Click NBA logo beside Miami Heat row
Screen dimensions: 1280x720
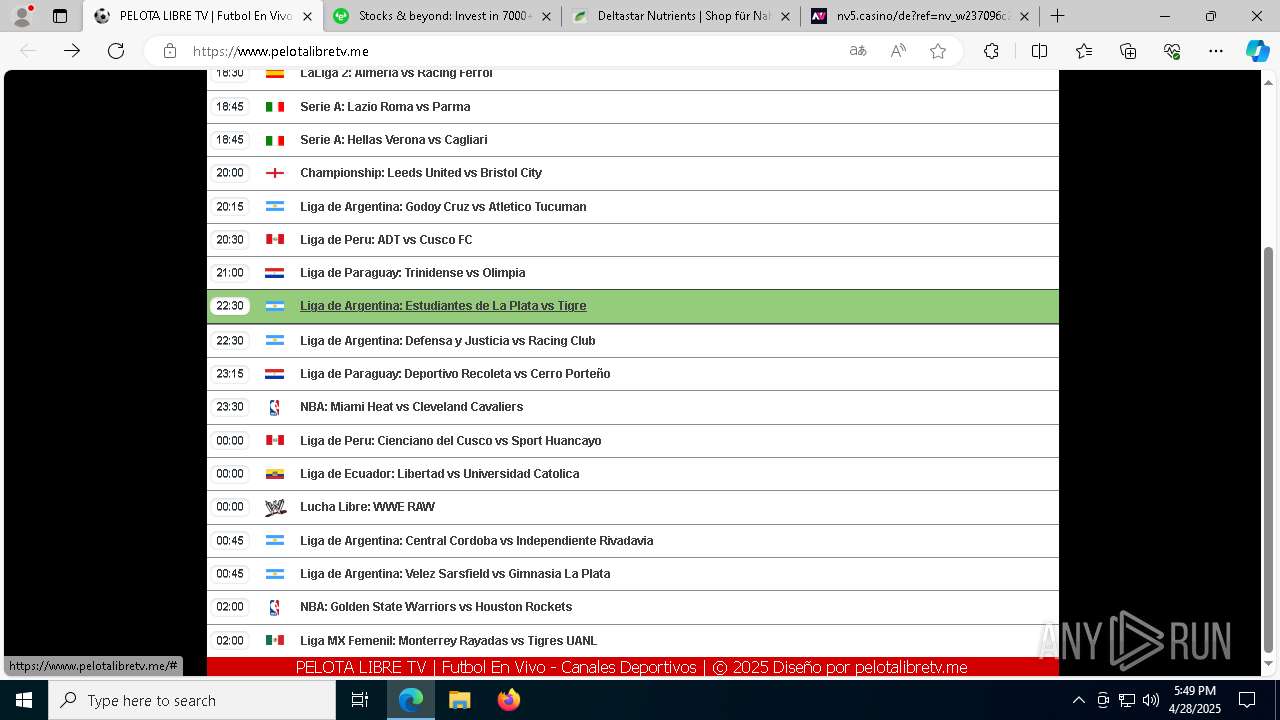275,407
